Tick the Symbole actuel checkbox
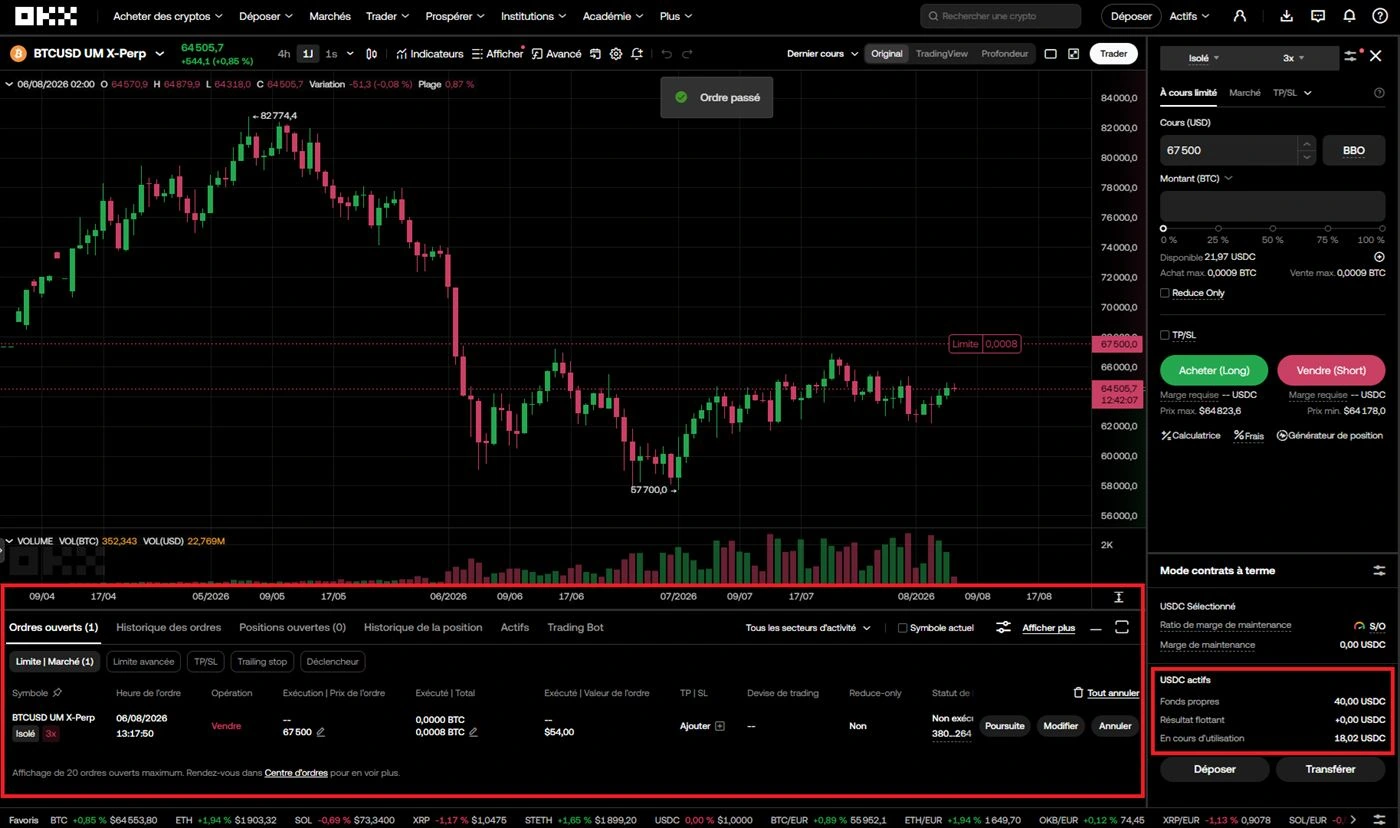The width and height of the screenshot is (1400, 828). pos(903,628)
